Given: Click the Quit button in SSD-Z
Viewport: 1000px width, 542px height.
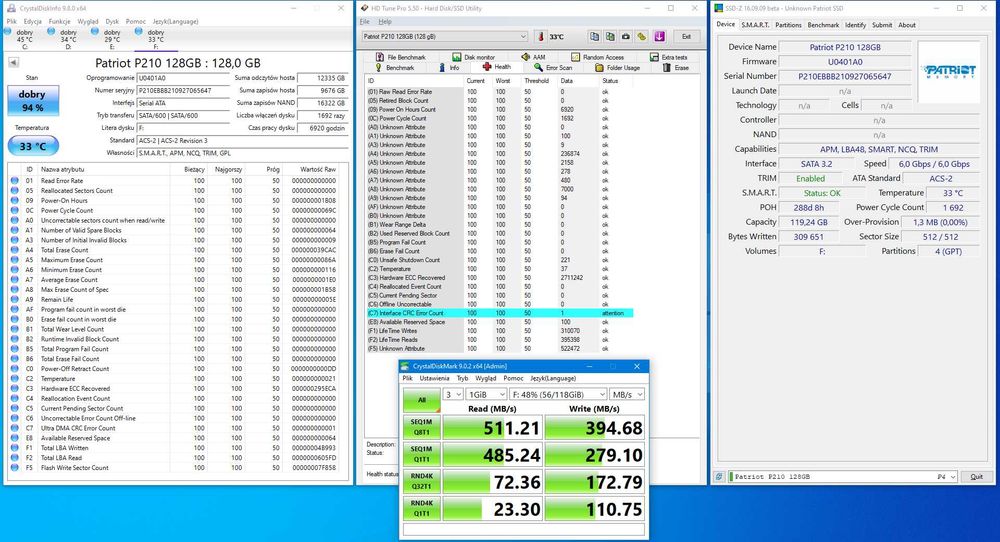Looking at the screenshot, I should point(976,476).
